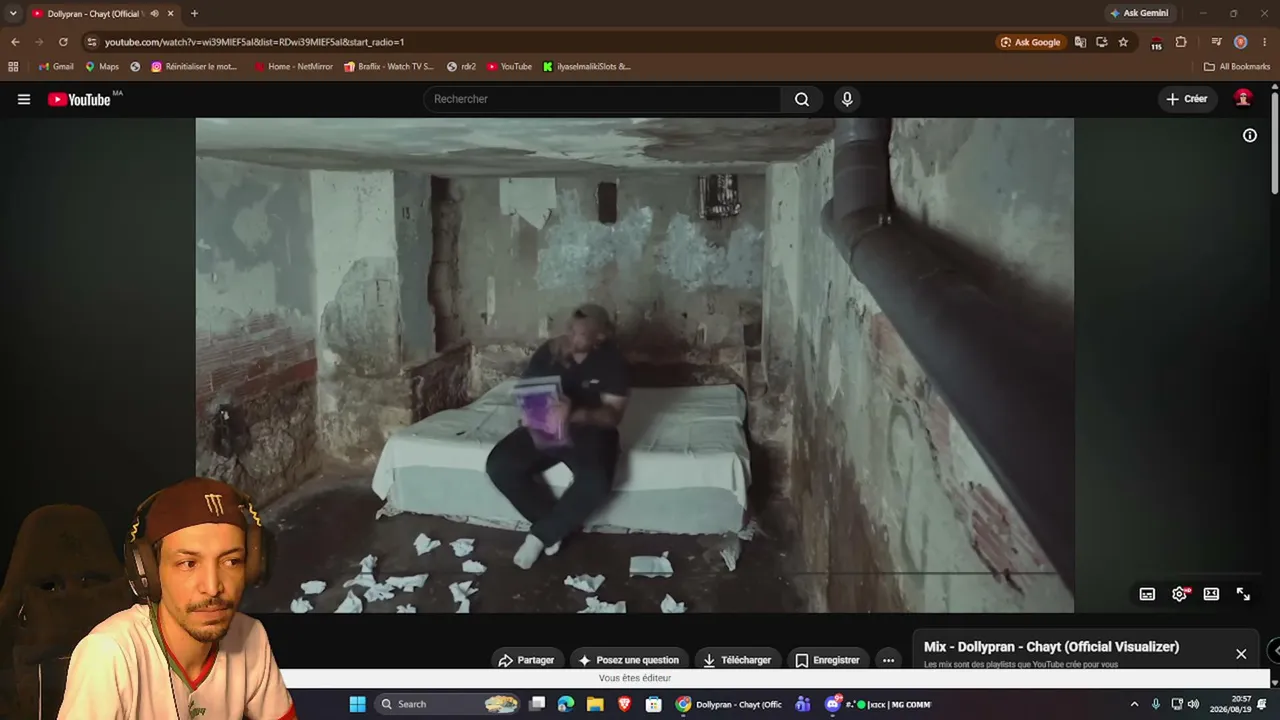Focus the Rechercher search box
The width and height of the screenshot is (1280, 720).
tap(602, 99)
